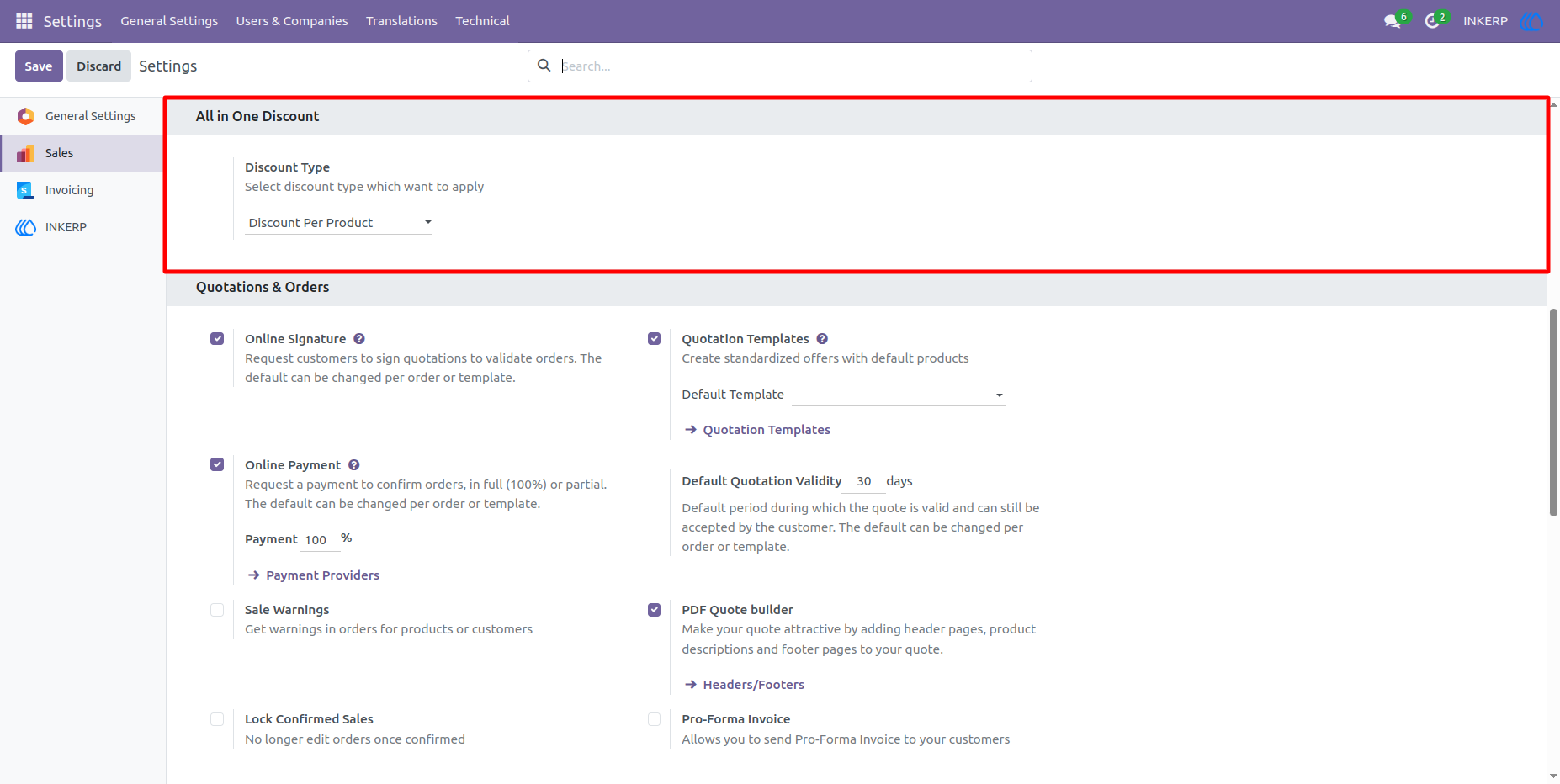Enable the Pro-Forma Invoice checkbox
Viewport: 1560px width, 784px height.
coord(654,719)
